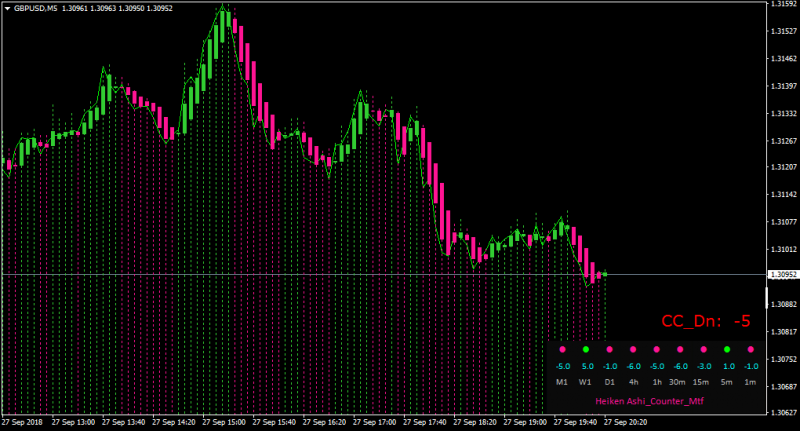Select the 1.0 value above 5m
Image resolution: width=800 pixels, height=431 pixels.
729,366
